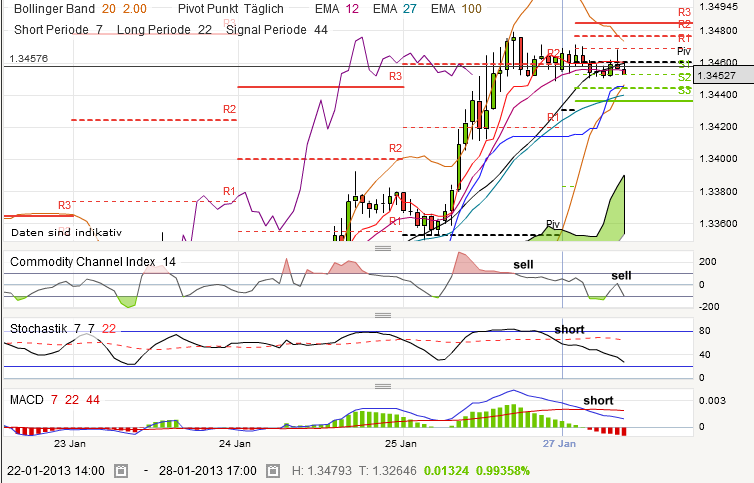Select the EMA 100 indicator label
Viewport: 754px width, 483px height.
[x=456, y=9]
